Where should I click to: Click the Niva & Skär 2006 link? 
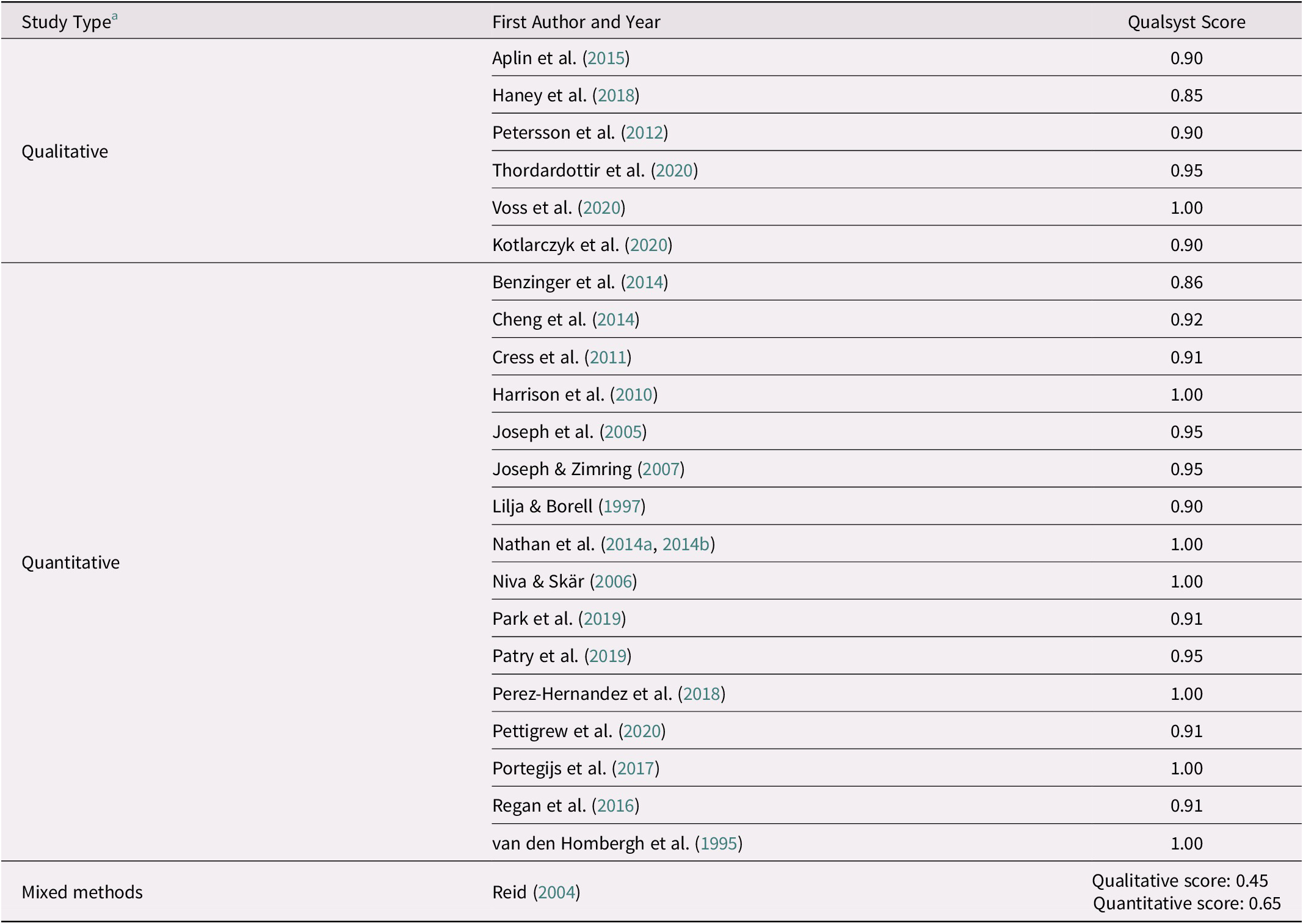pyautogui.click(x=613, y=581)
